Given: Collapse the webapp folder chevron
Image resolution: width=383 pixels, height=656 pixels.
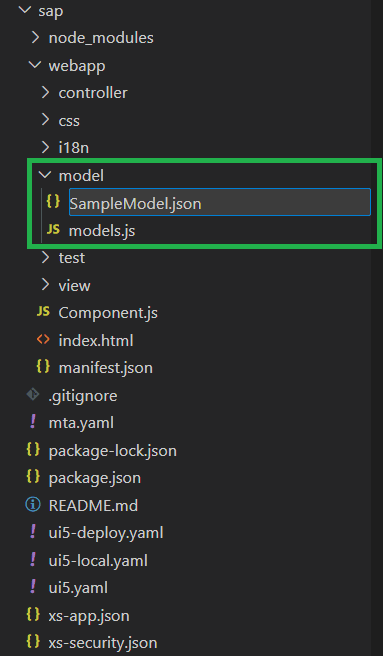Looking at the screenshot, I should click(35, 64).
